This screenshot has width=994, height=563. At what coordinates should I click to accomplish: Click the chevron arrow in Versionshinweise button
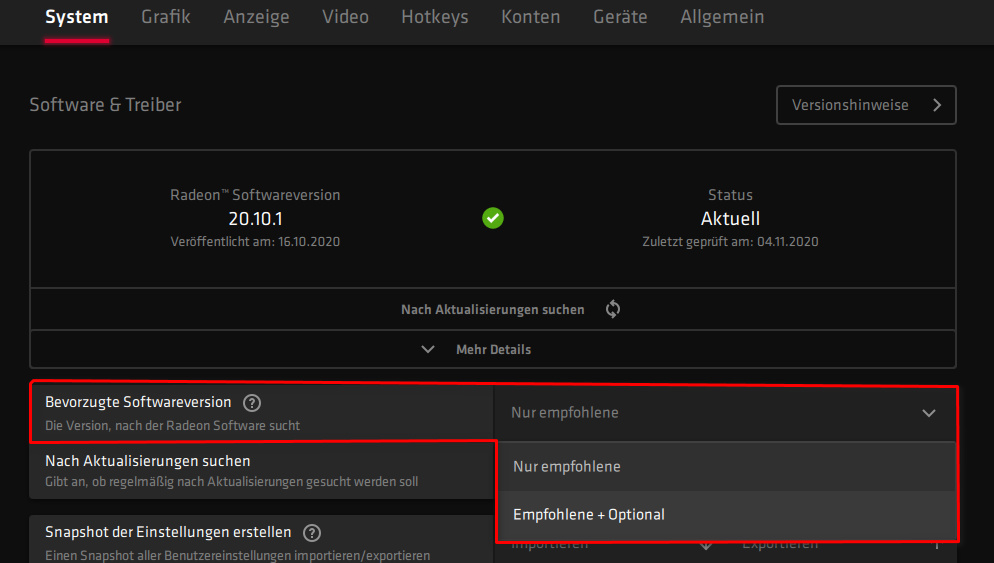[x=937, y=105]
